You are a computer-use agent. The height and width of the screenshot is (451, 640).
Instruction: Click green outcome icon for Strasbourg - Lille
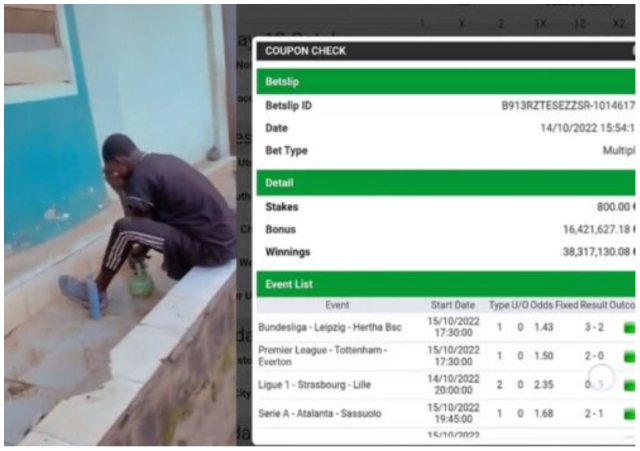pos(629,385)
